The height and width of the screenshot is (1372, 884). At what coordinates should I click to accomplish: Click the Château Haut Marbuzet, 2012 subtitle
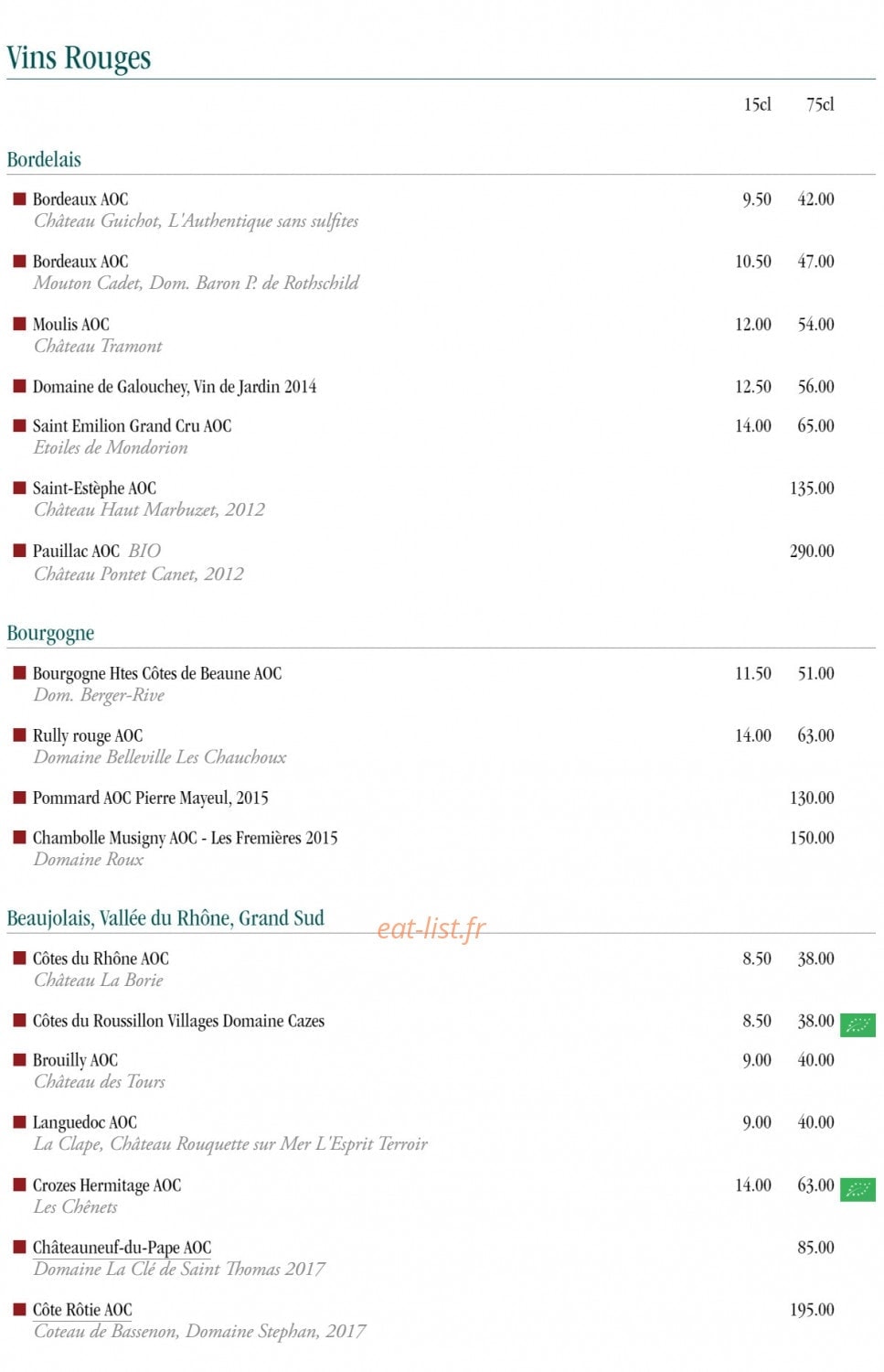(x=150, y=510)
